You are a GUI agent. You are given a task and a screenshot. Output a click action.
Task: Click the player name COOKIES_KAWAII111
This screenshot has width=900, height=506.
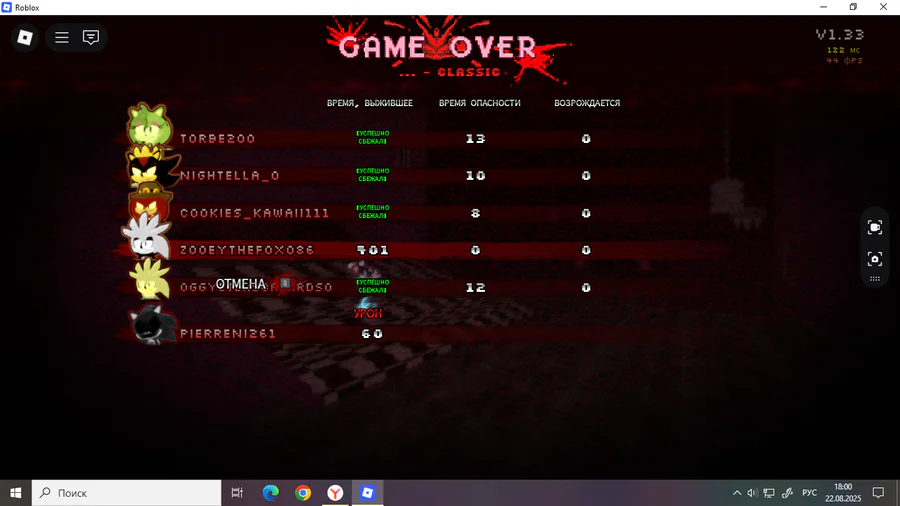pos(255,213)
